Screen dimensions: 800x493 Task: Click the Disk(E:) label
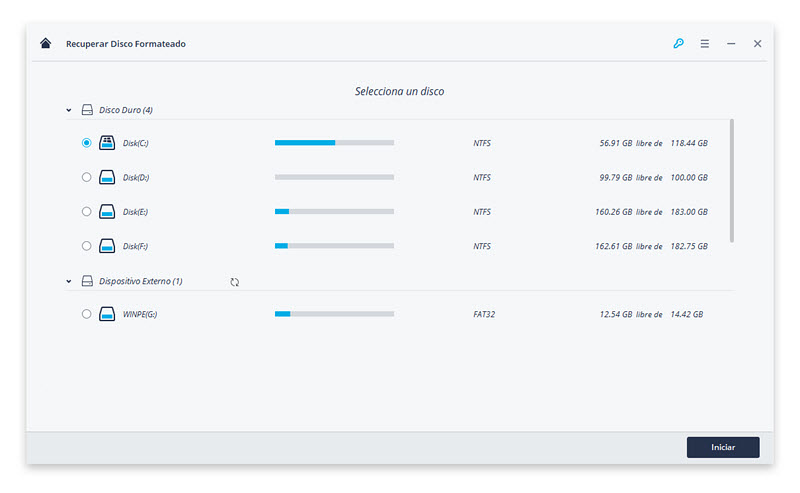[x=135, y=212]
